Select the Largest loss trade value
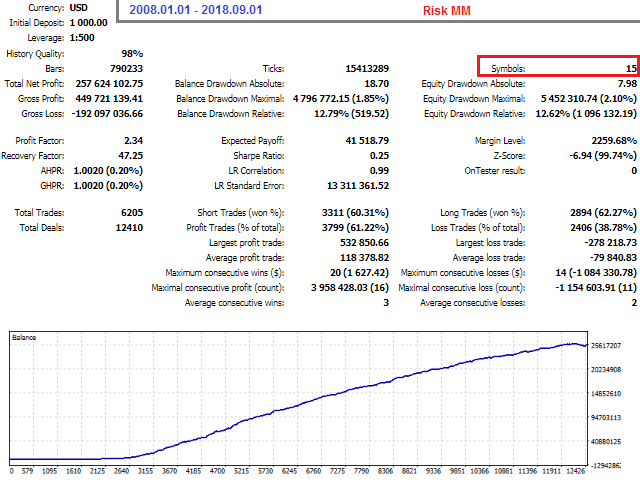The height and width of the screenshot is (480, 640). coord(610,242)
